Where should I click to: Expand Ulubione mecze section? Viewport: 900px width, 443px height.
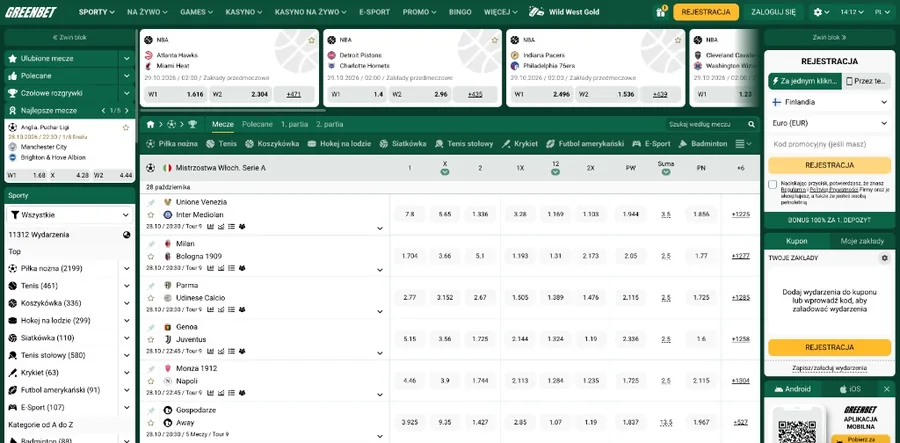pyautogui.click(x=127, y=59)
